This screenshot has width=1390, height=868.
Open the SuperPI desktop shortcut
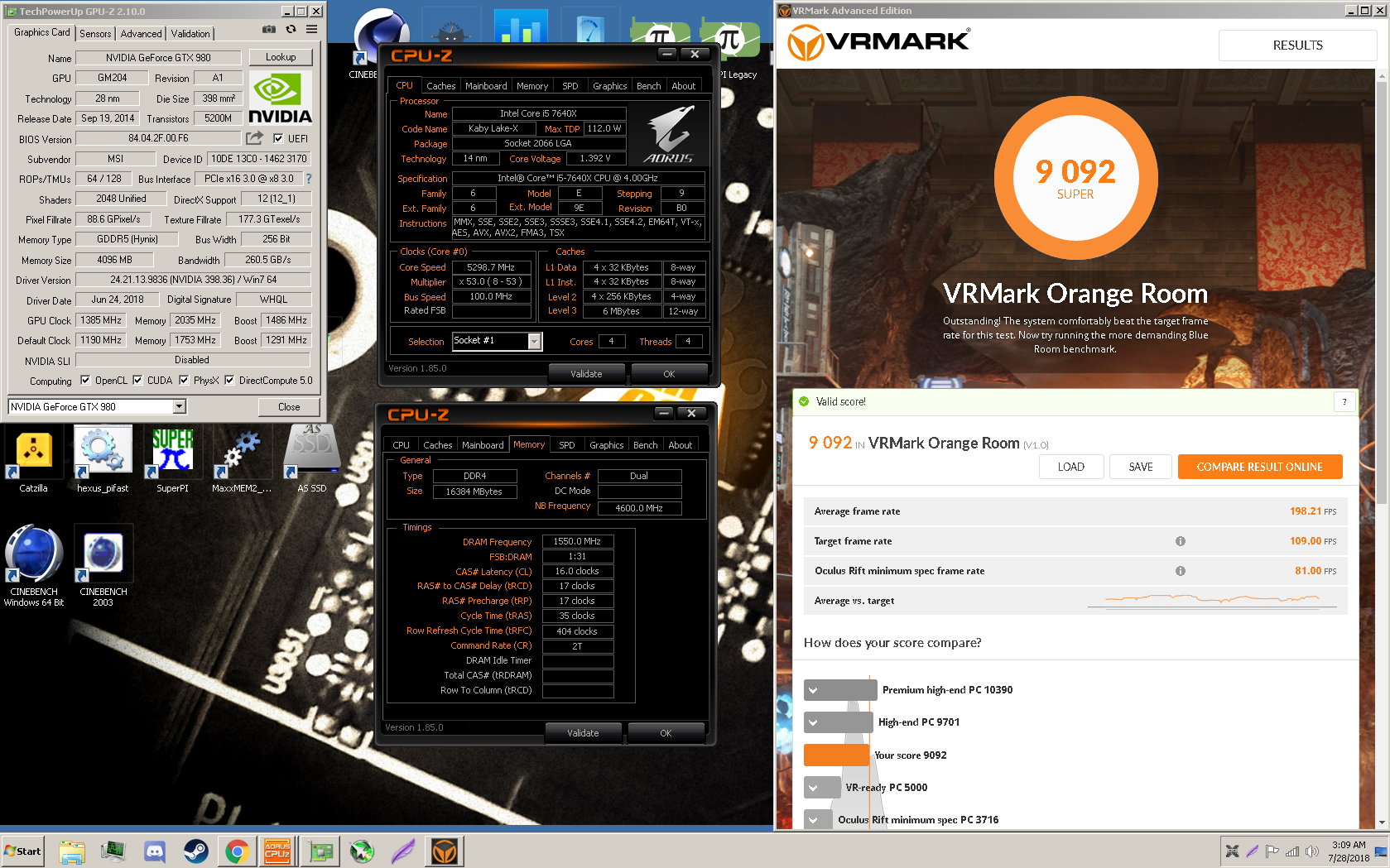[x=172, y=459]
